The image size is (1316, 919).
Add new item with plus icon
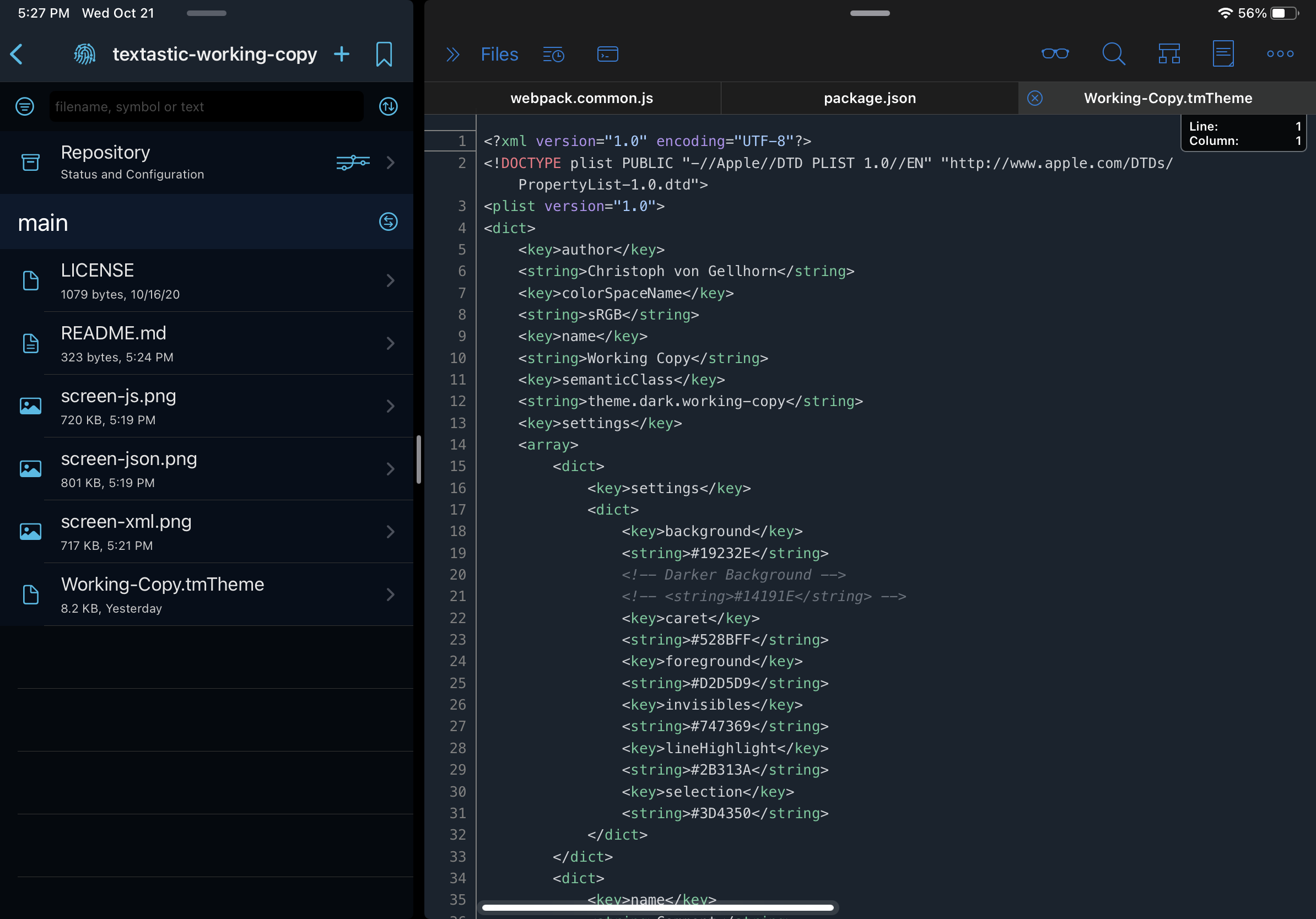342,55
